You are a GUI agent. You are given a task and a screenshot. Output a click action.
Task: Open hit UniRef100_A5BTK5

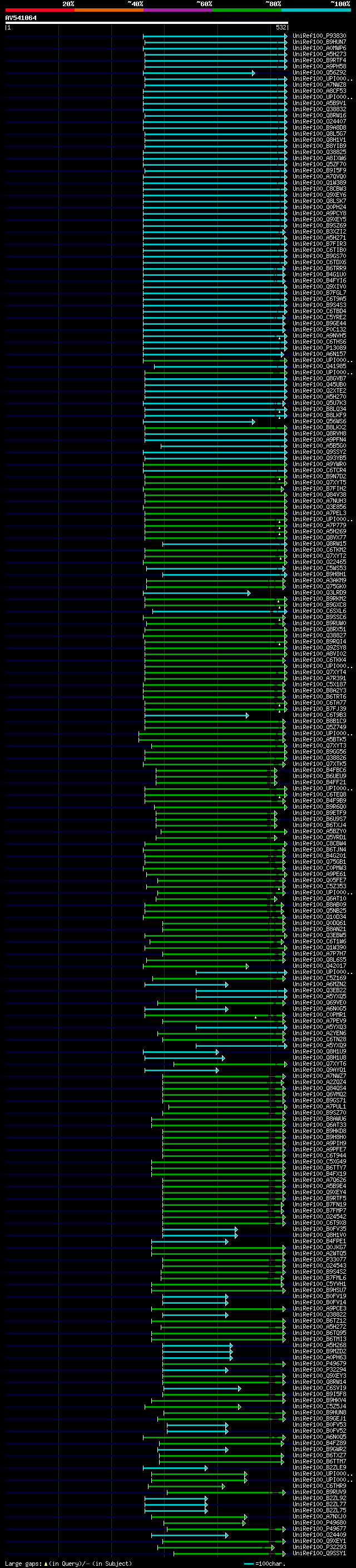click(x=319, y=740)
